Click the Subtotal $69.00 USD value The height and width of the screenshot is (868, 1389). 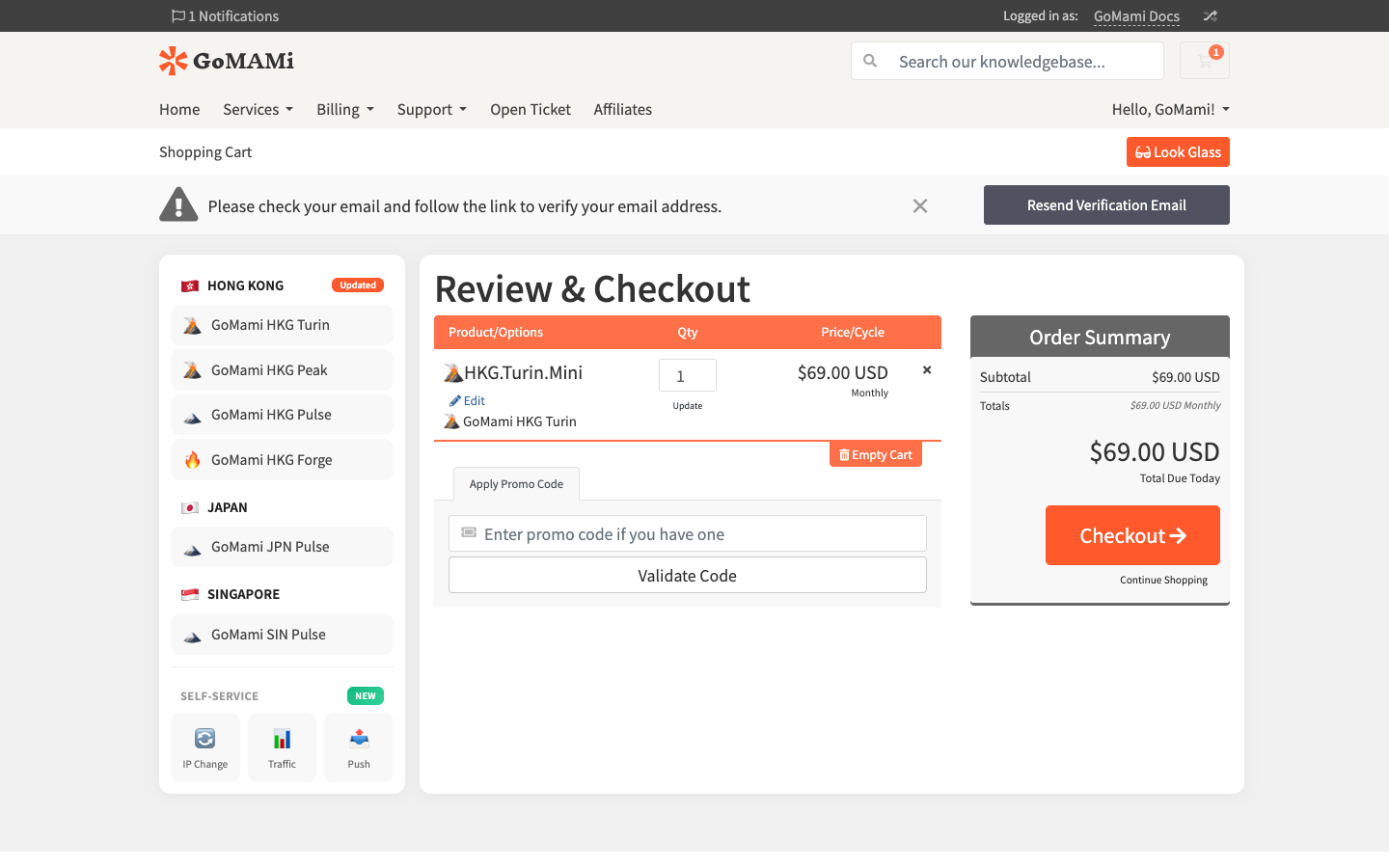point(1185,377)
